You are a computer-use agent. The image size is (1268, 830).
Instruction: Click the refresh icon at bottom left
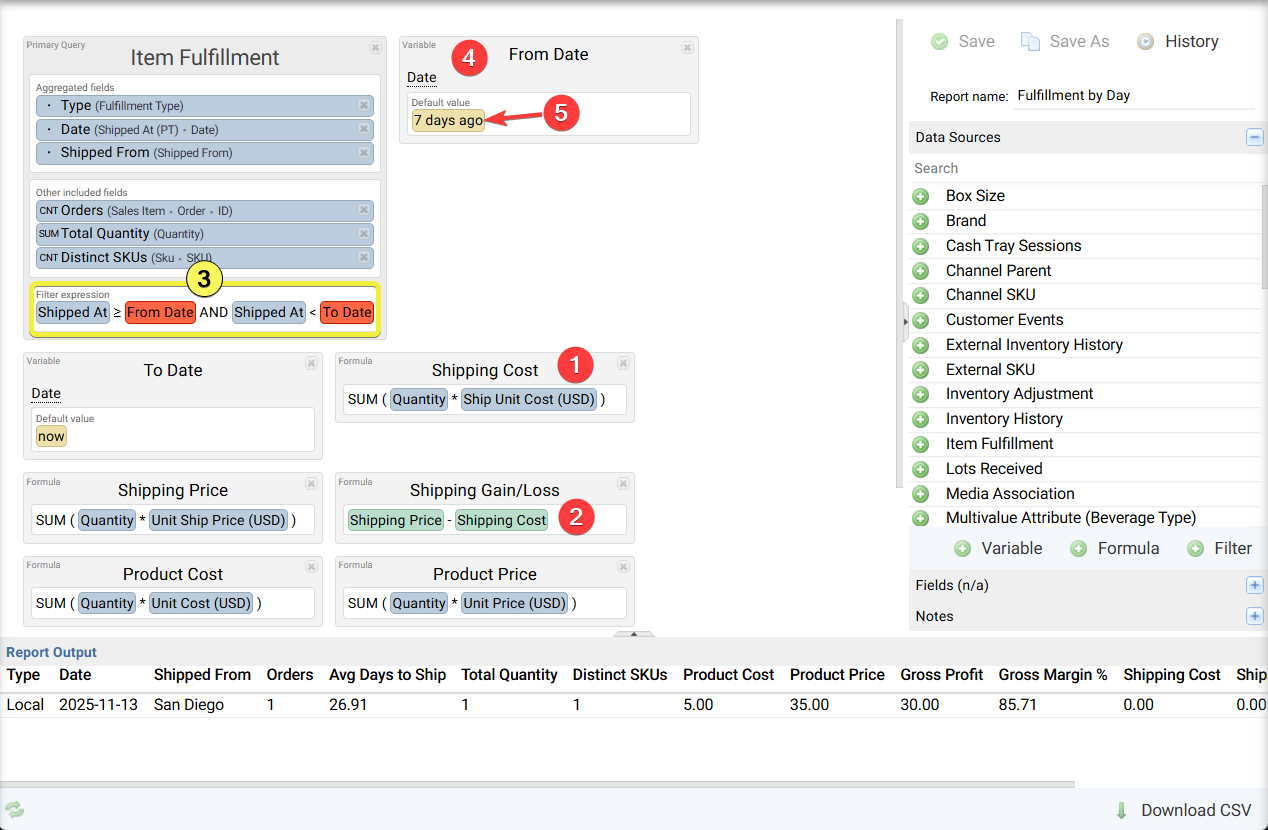[14, 810]
